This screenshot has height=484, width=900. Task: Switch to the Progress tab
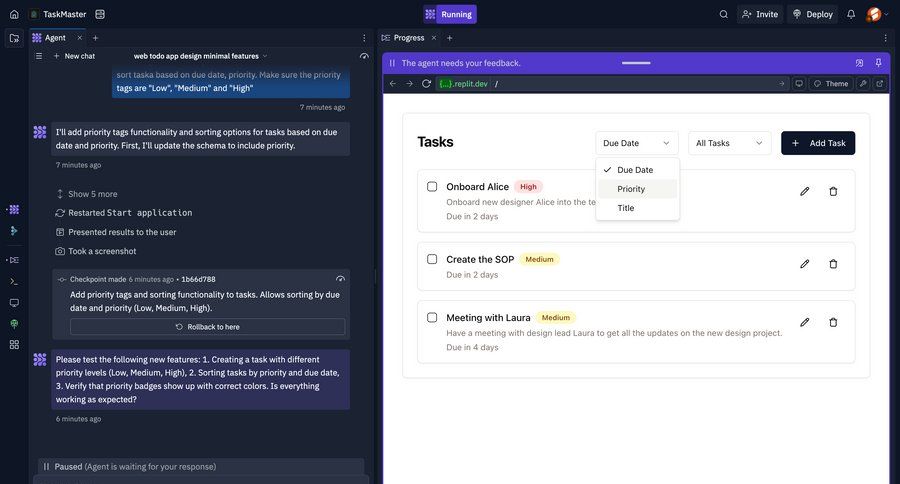click(x=409, y=38)
